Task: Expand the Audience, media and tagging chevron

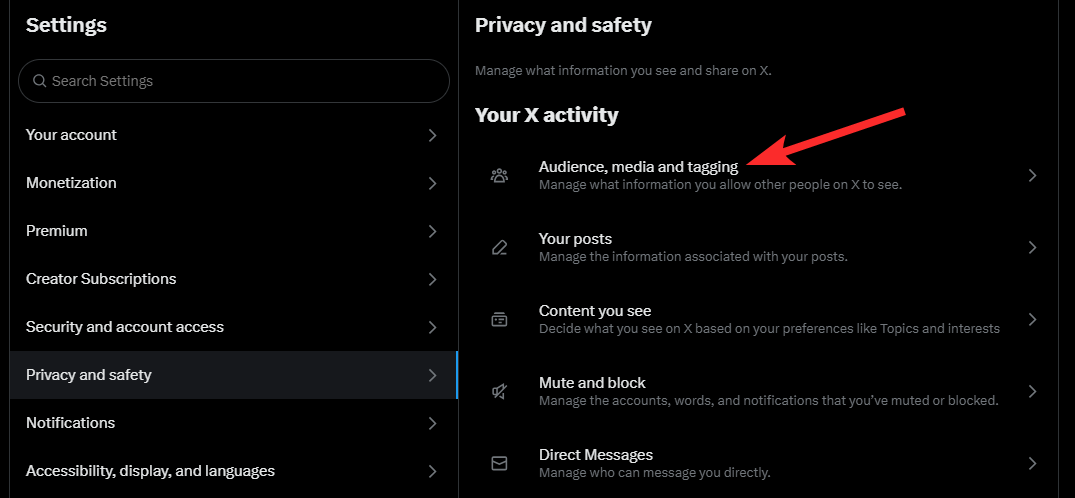Action: pyautogui.click(x=1032, y=176)
